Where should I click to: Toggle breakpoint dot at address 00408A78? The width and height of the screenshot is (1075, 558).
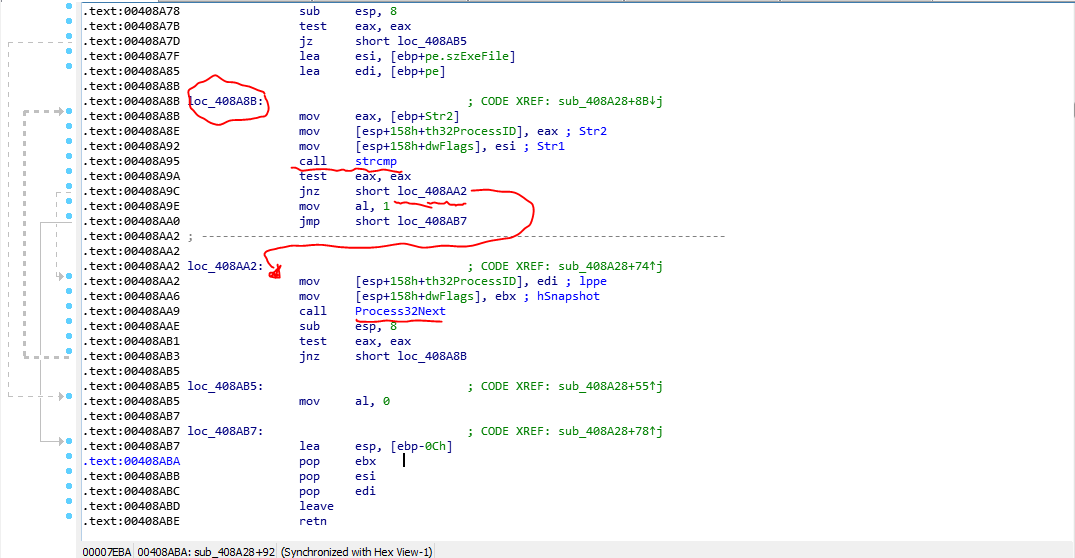[x=69, y=6]
